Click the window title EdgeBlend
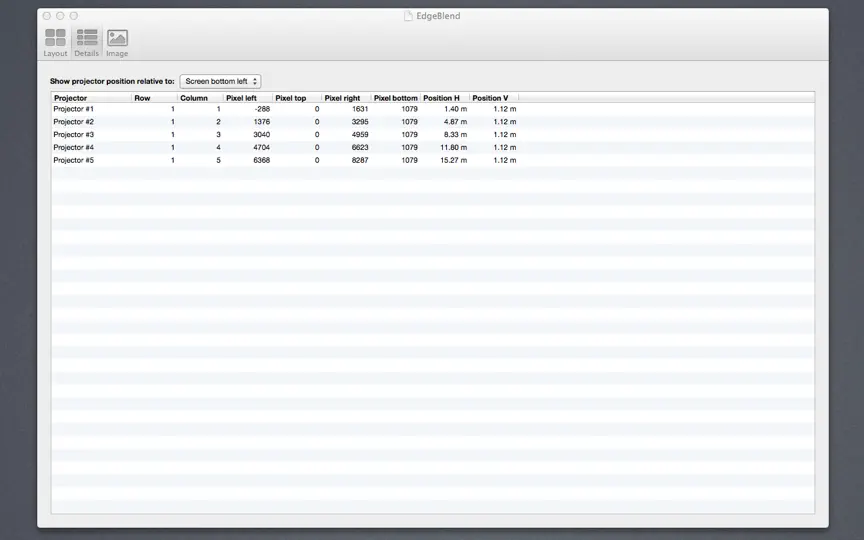Viewport: 864px width, 540px height. pos(438,16)
